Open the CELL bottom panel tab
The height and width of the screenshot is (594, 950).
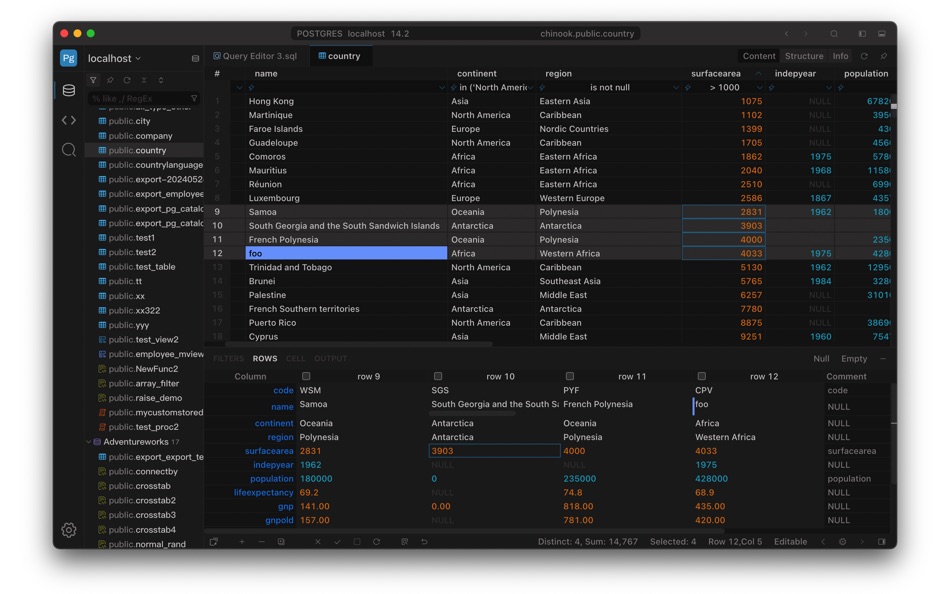pyautogui.click(x=296, y=358)
